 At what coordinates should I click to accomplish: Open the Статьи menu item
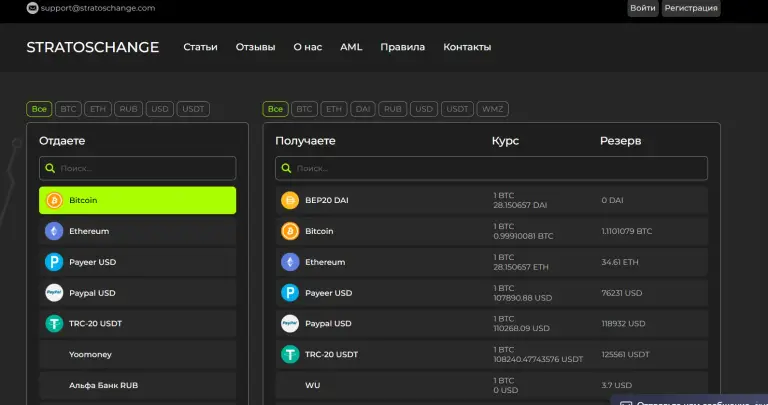[x=200, y=47]
